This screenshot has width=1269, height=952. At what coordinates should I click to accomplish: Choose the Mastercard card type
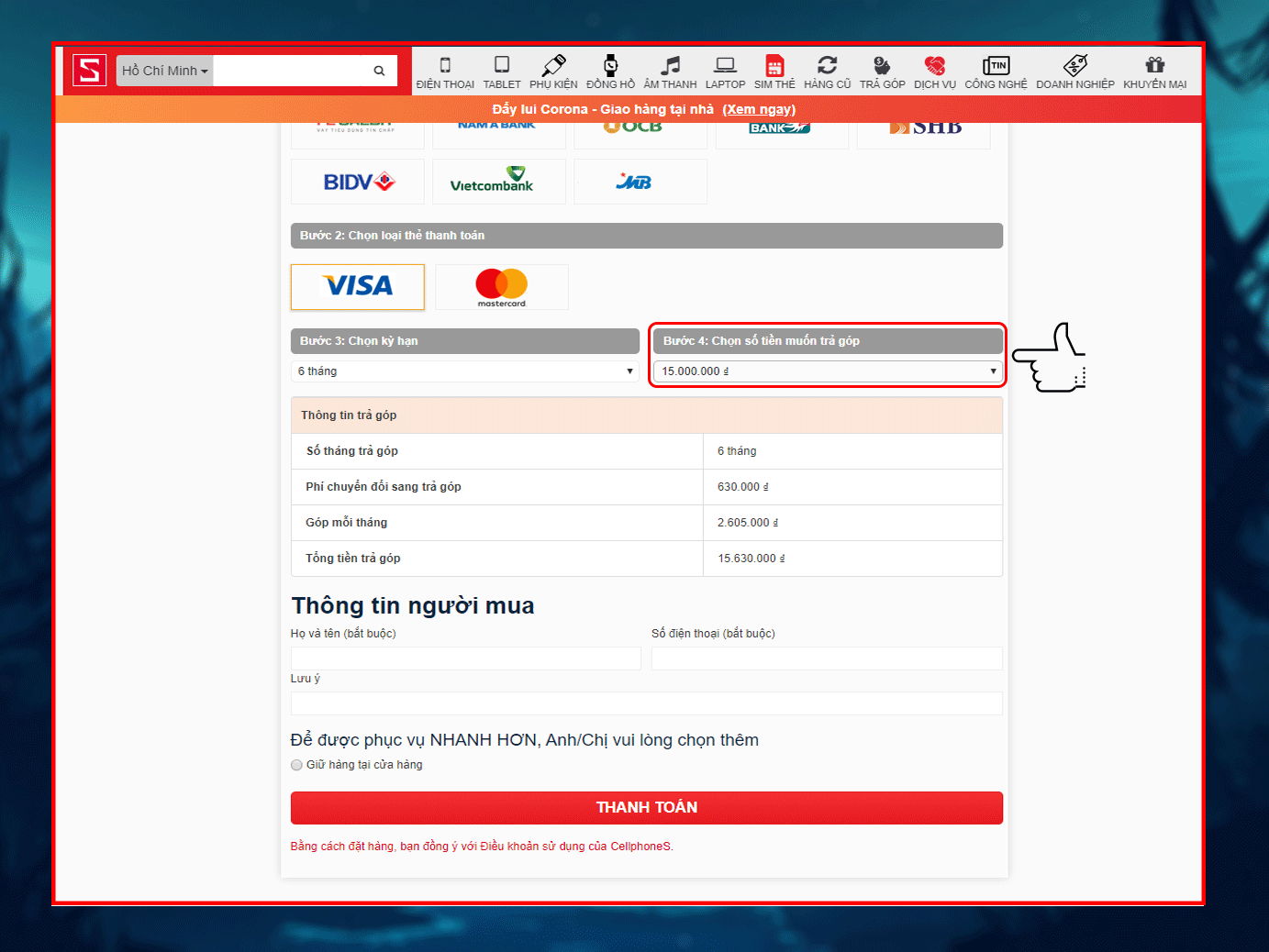click(502, 287)
